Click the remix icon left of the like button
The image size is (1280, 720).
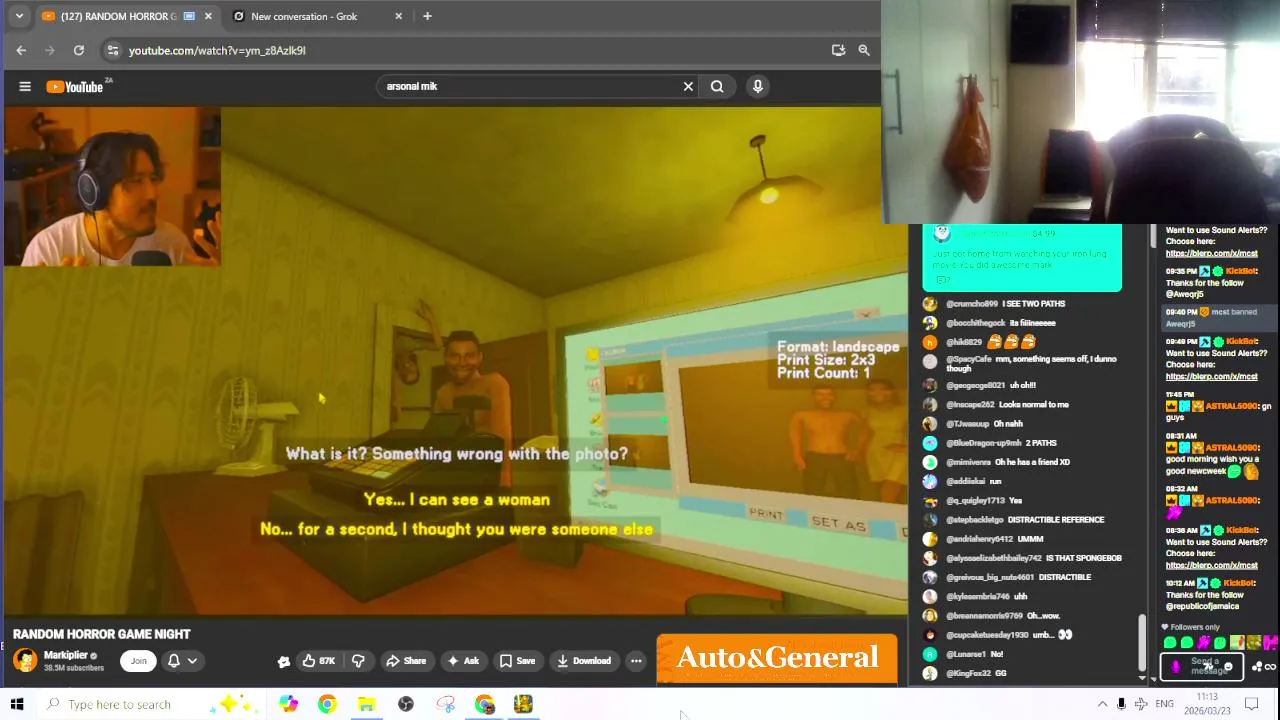pos(284,661)
